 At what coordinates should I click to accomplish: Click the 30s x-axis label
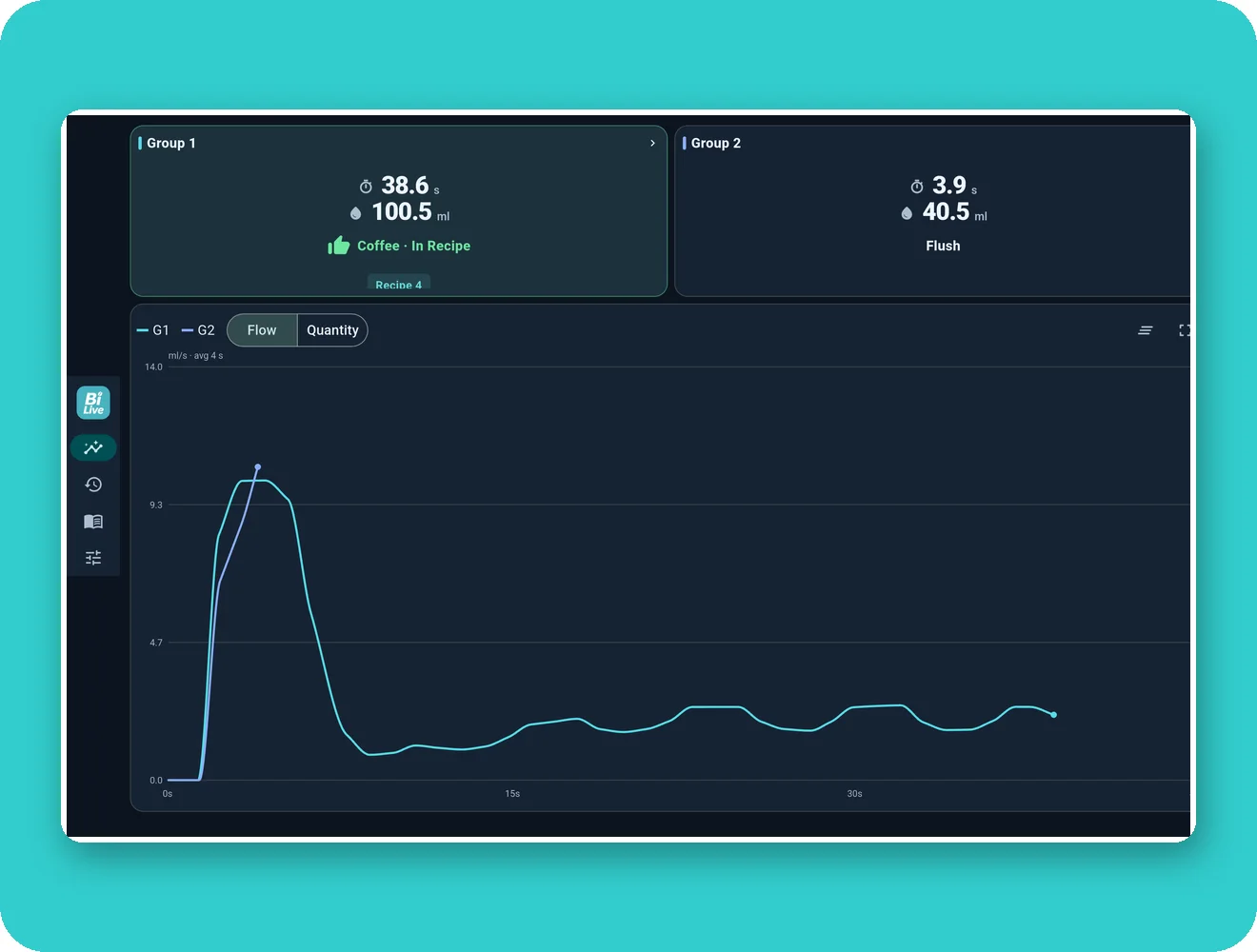coord(855,794)
